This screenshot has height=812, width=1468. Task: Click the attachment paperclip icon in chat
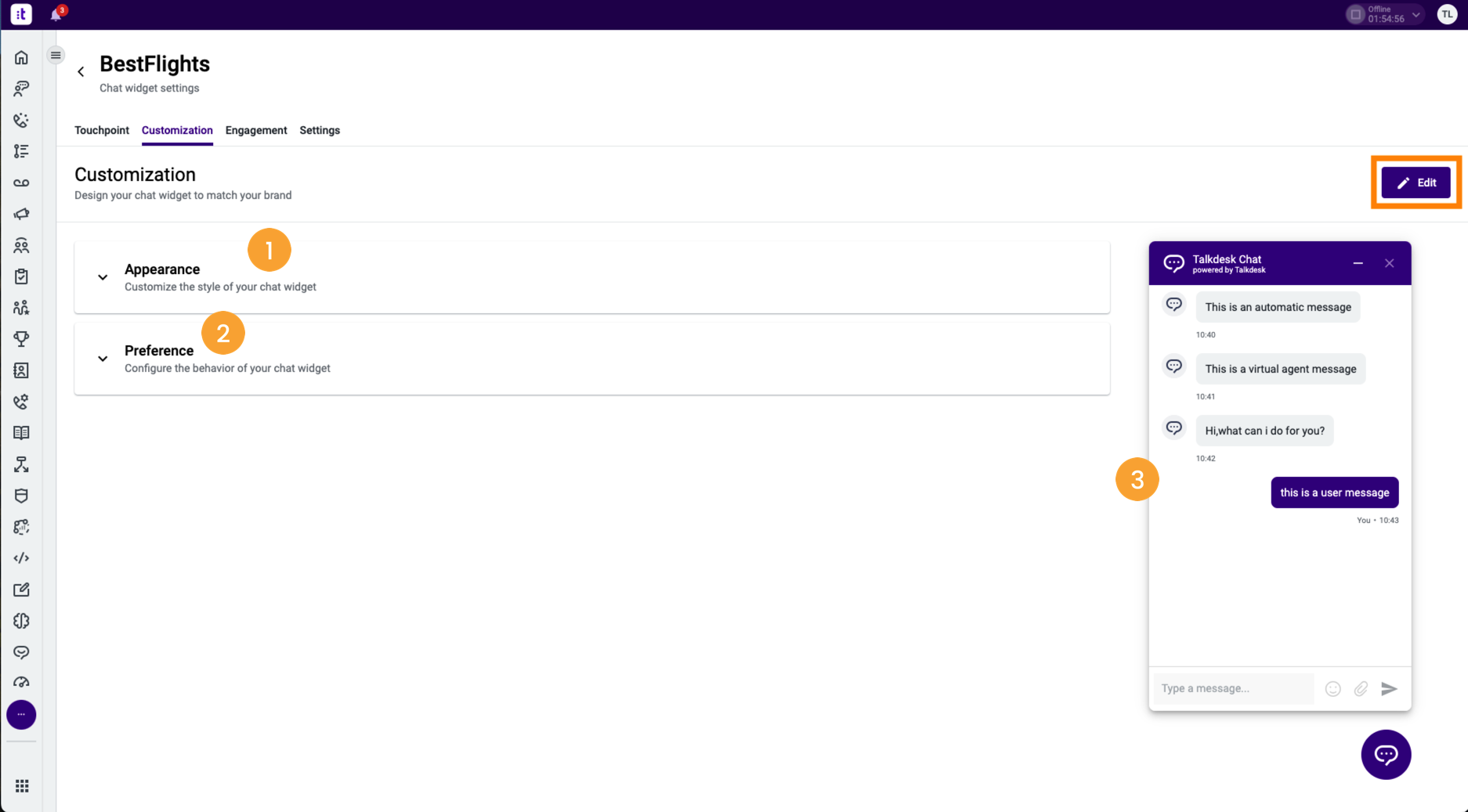[1361, 688]
